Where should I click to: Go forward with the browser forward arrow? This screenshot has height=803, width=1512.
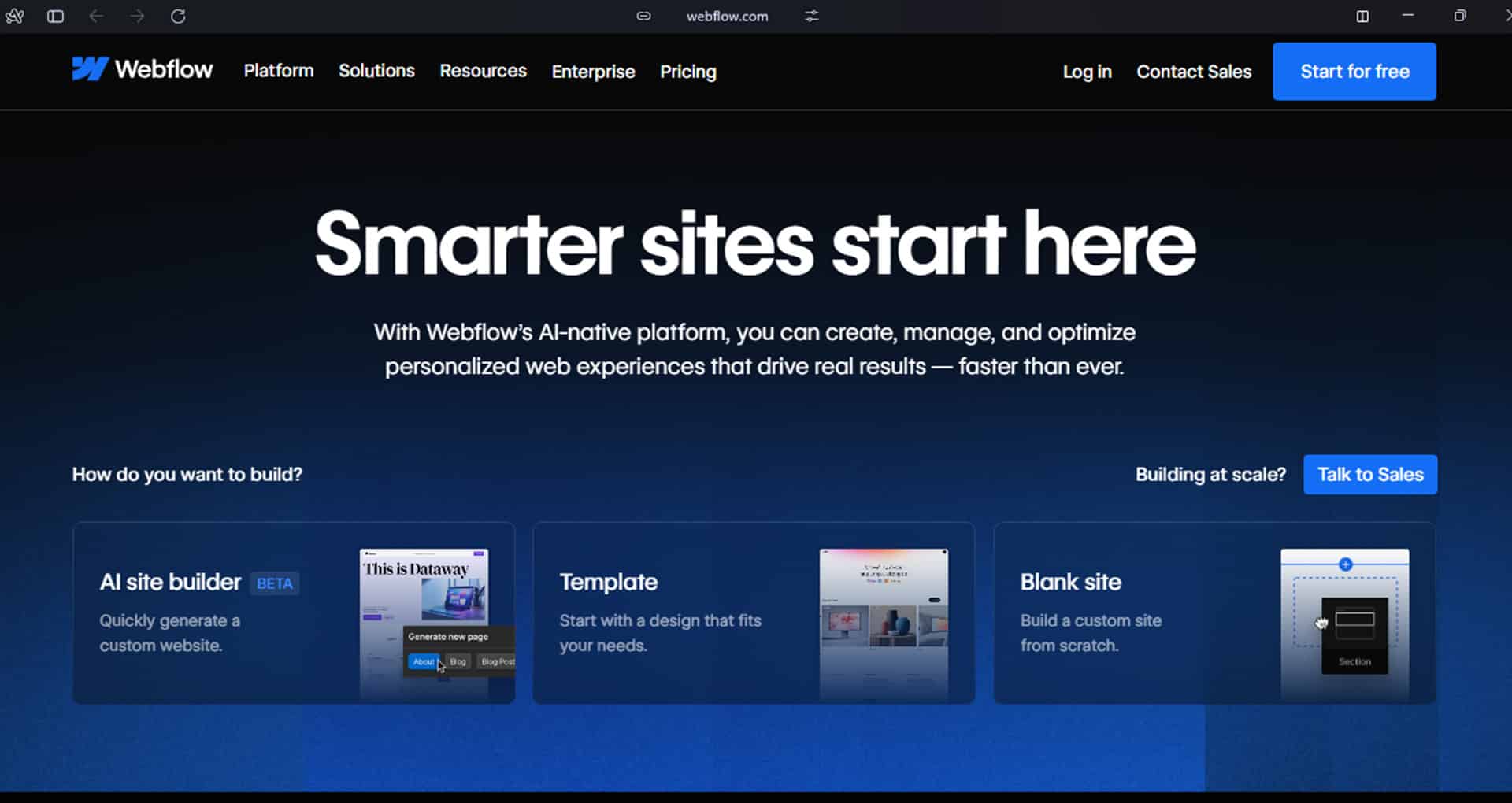pyautogui.click(x=137, y=16)
